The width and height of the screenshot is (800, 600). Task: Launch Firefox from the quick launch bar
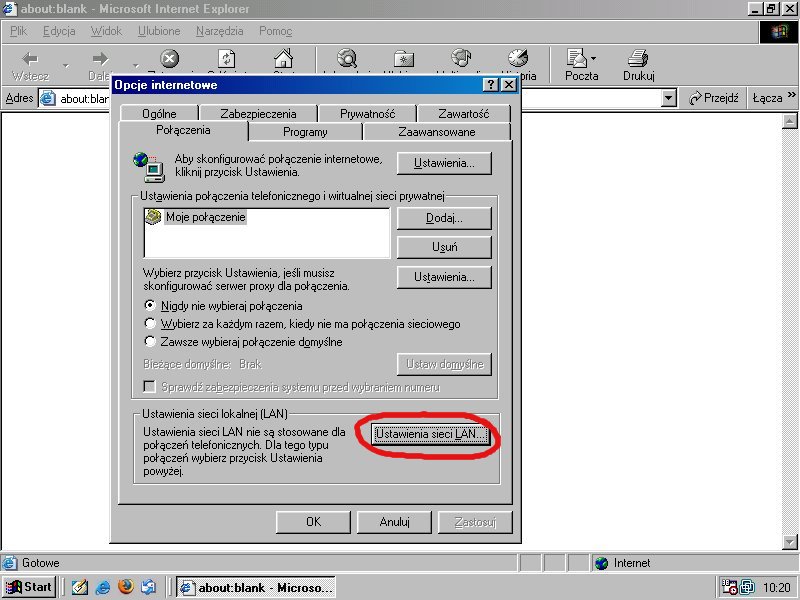(126, 587)
